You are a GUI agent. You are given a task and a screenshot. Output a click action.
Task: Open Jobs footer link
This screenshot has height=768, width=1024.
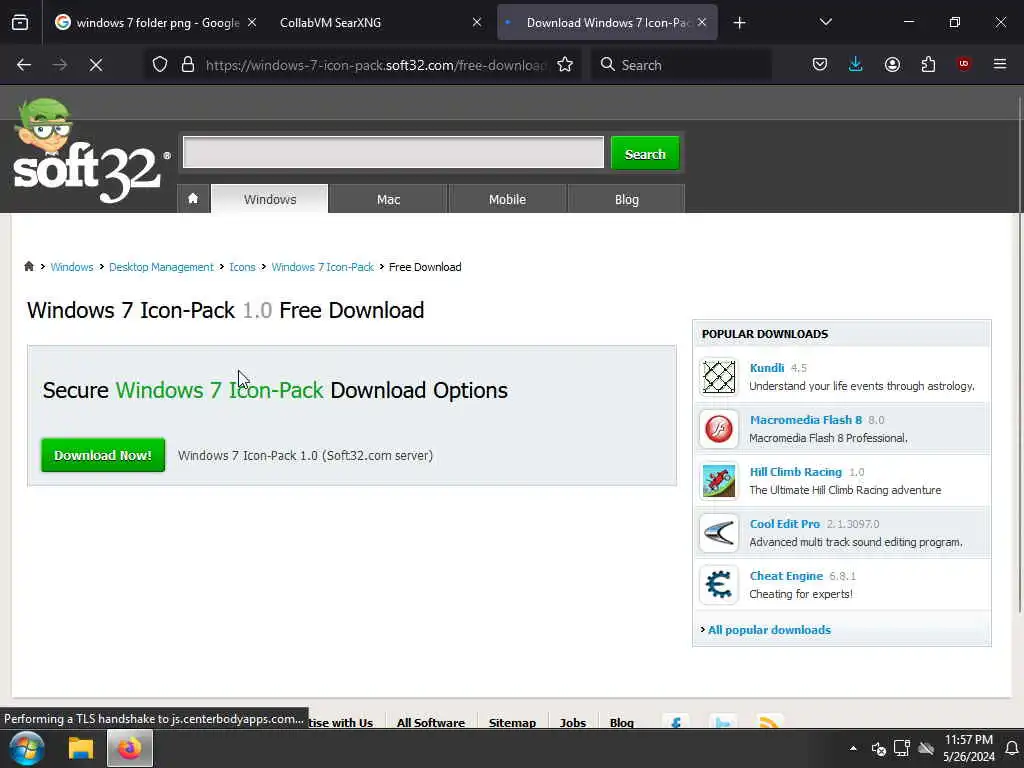tap(572, 722)
